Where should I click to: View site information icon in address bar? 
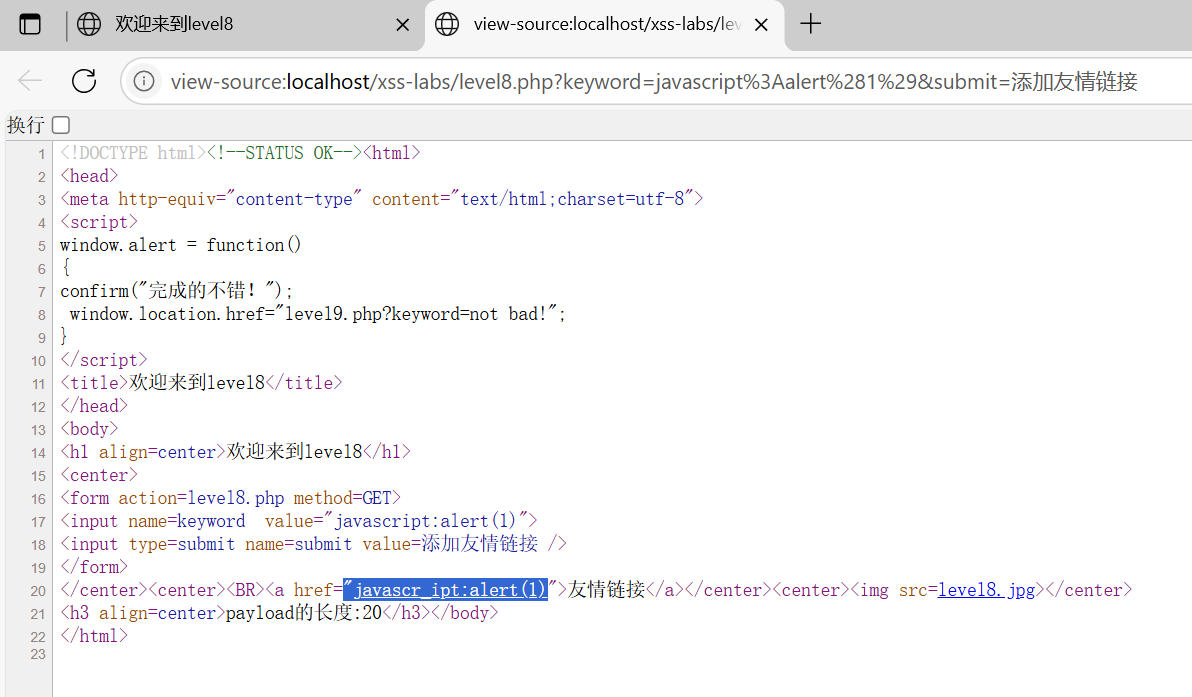[144, 81]
